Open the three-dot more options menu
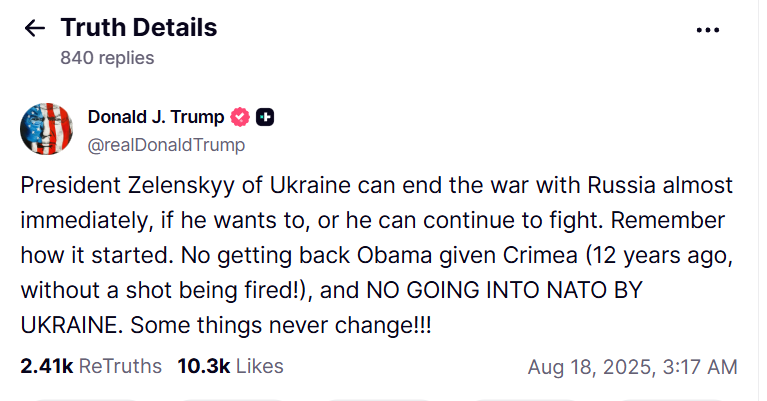 click(x=707, y=30)
